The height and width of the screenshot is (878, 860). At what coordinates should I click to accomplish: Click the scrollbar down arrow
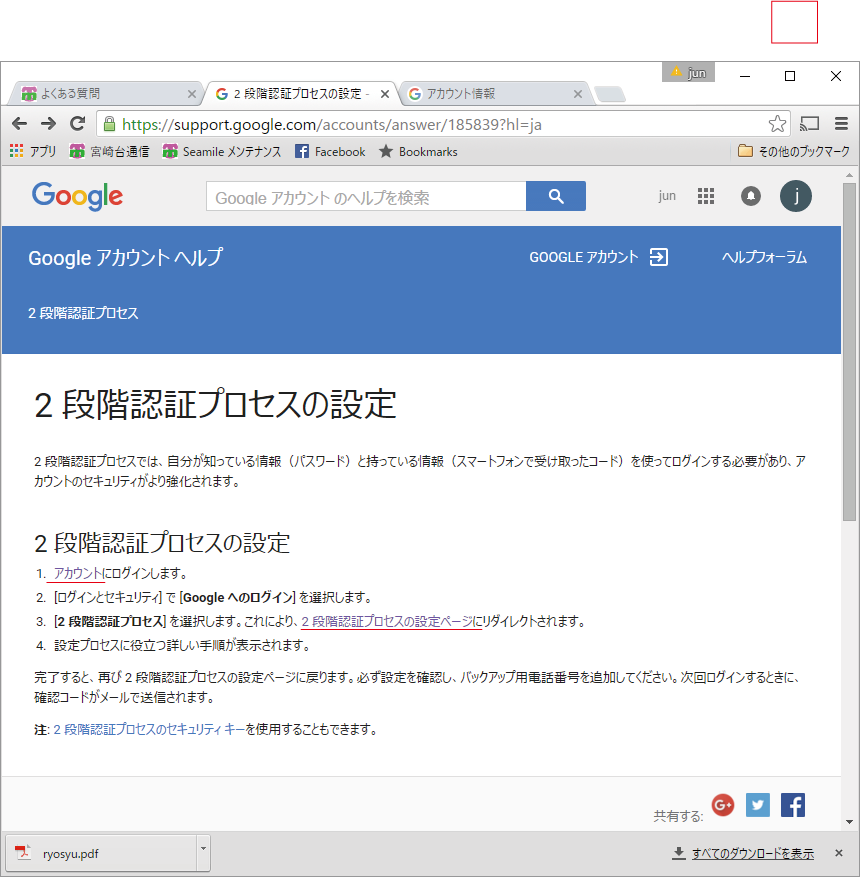(x=849, y=822)
